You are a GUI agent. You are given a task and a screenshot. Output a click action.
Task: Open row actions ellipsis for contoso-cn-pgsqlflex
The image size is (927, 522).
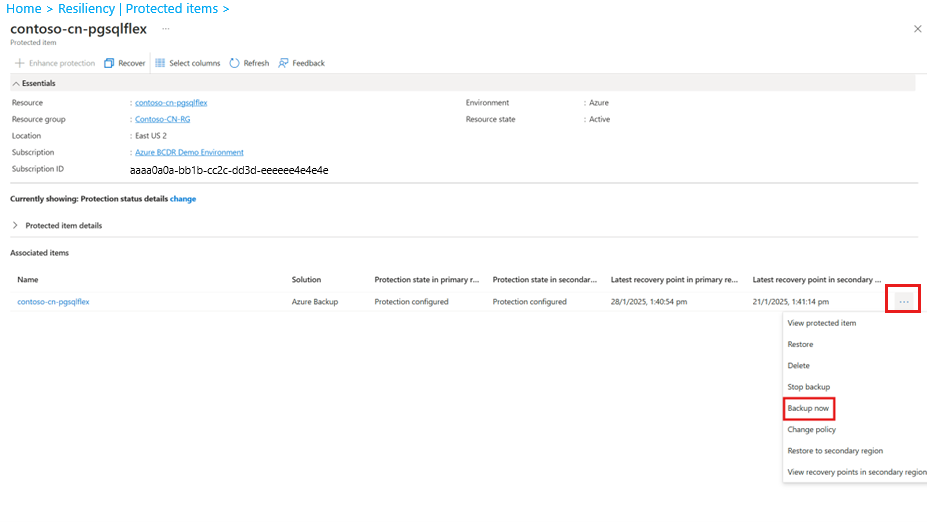[903, 301]
